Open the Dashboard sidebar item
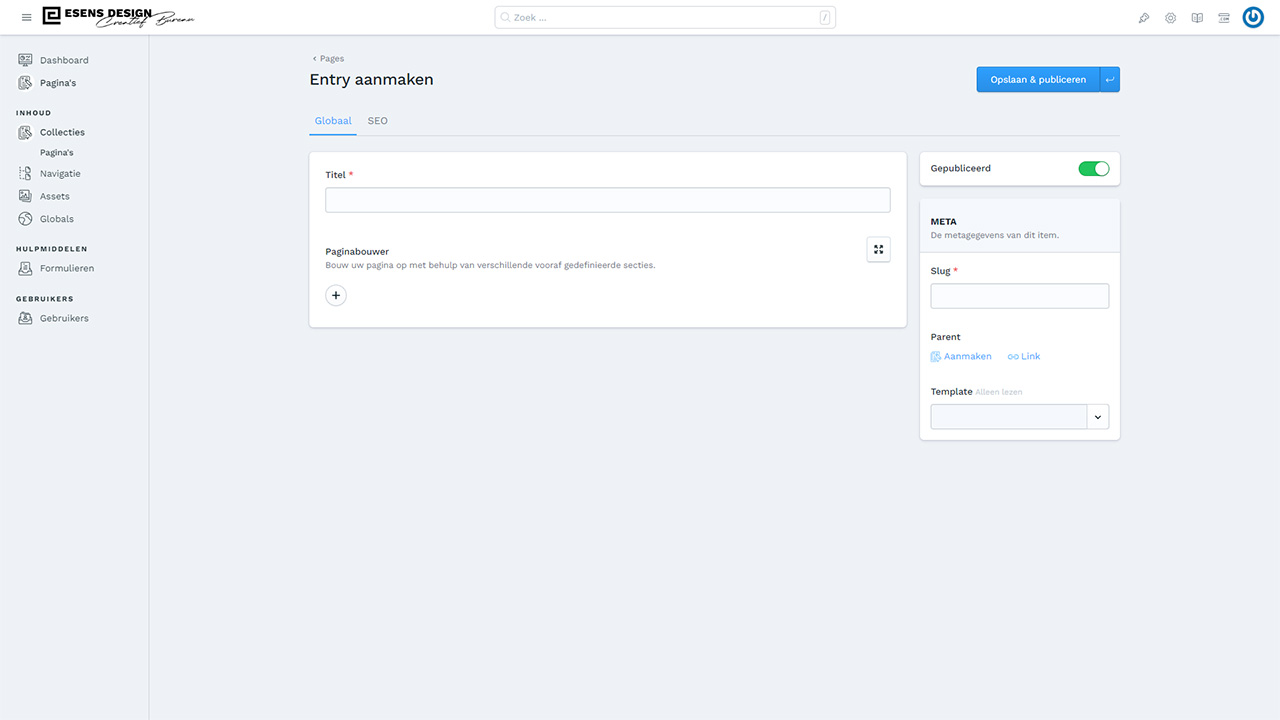This screenshot has height=720, width=1280. pos(64,60)
